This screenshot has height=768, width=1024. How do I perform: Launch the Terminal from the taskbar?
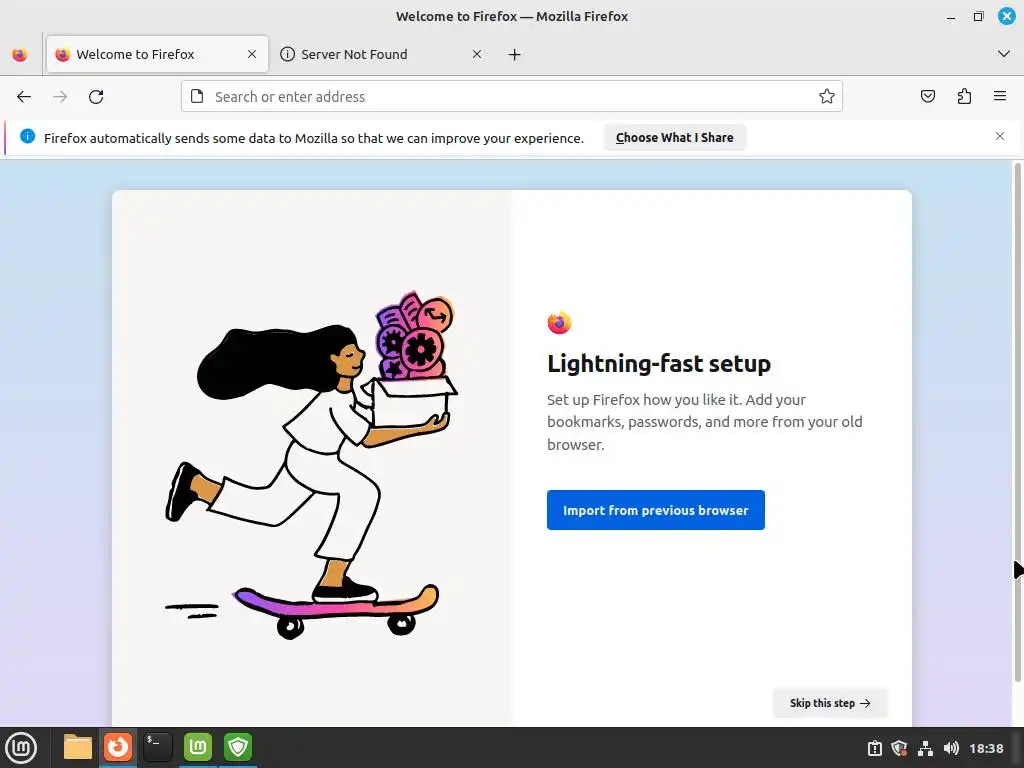(x=157, y=747)
